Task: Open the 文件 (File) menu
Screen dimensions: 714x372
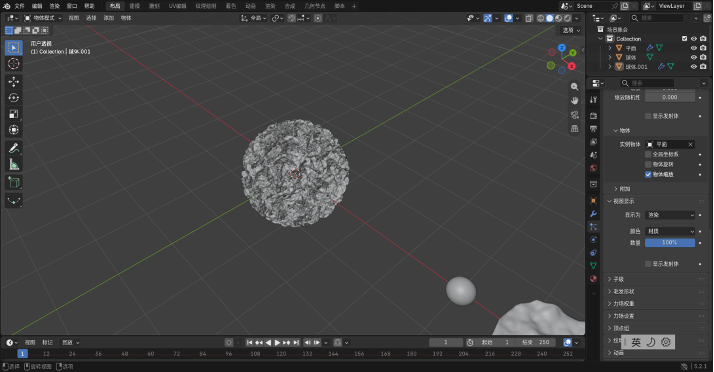Action: (x=20, y=6)
